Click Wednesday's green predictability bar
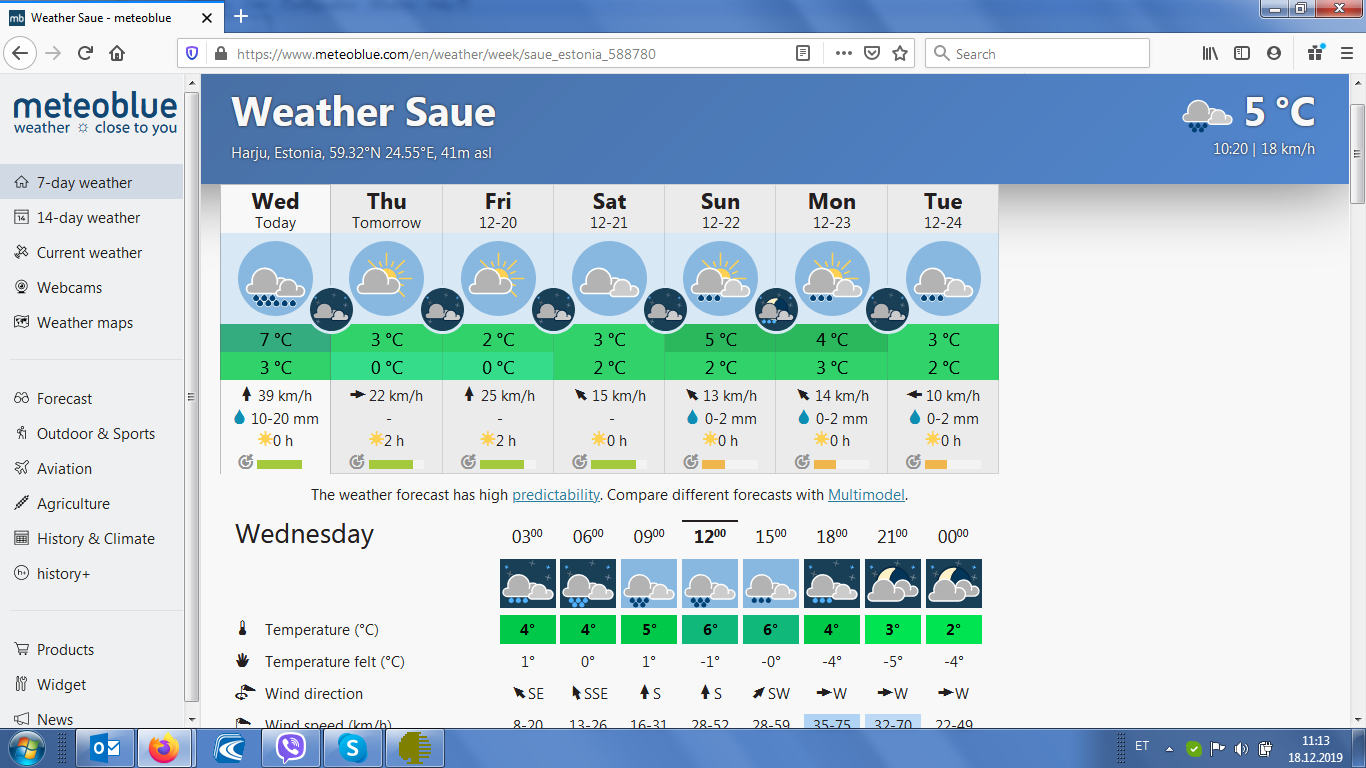 (279, 464)
